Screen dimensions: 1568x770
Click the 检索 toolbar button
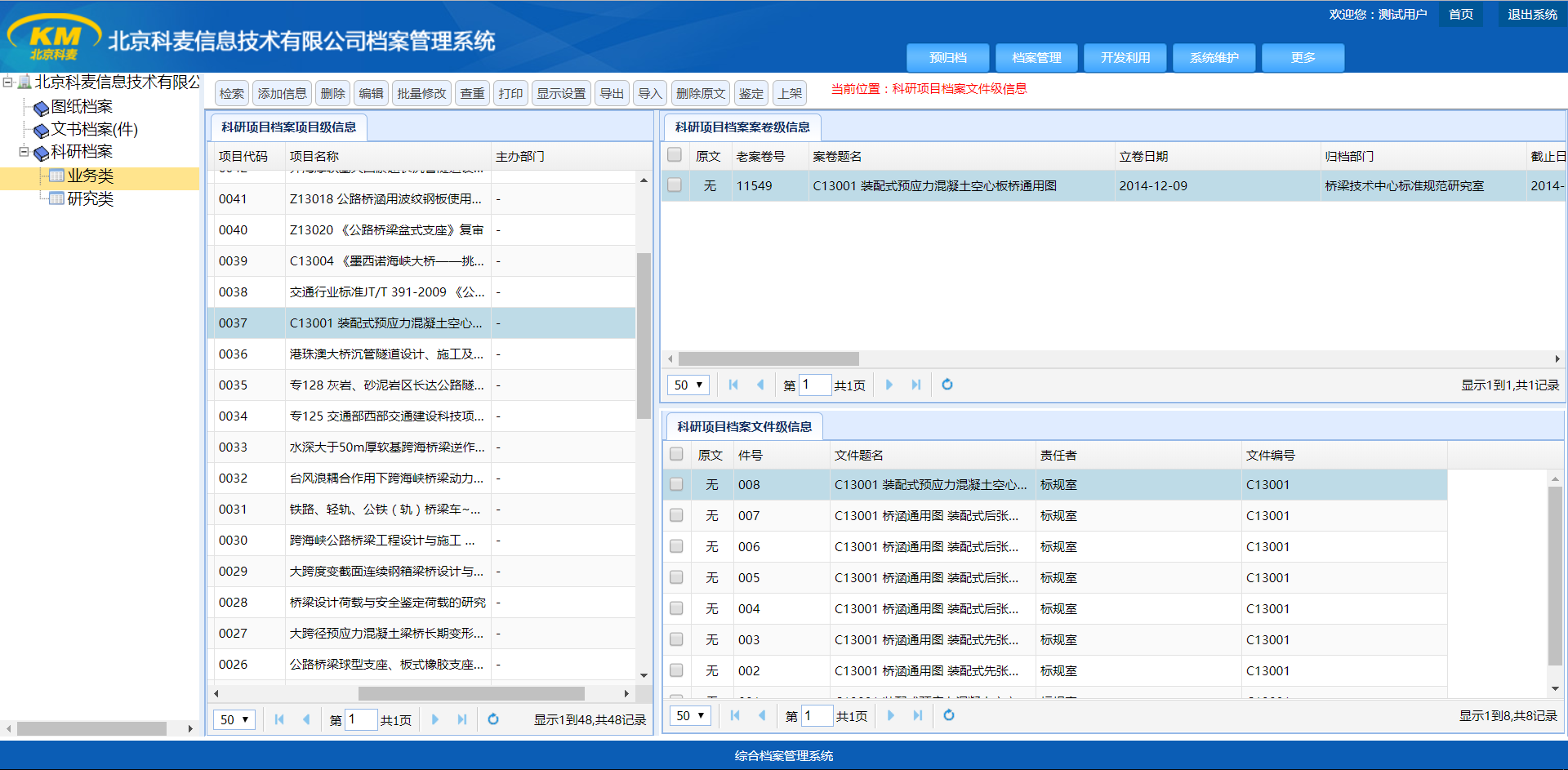232,93
